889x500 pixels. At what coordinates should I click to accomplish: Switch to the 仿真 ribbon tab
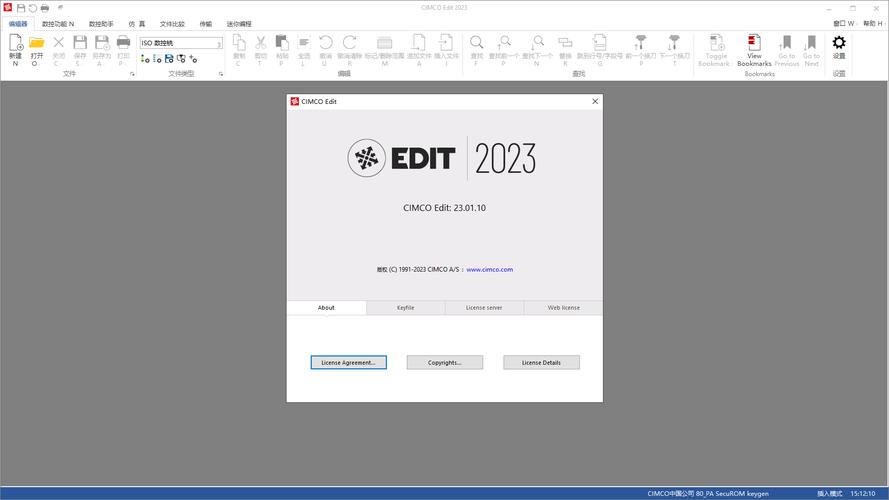tap(137, 24)
